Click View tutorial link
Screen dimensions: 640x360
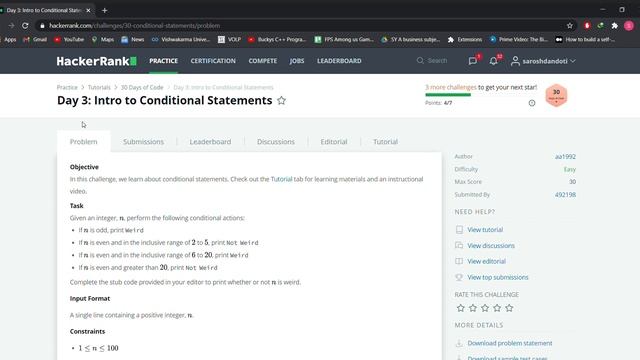point(485,230)
